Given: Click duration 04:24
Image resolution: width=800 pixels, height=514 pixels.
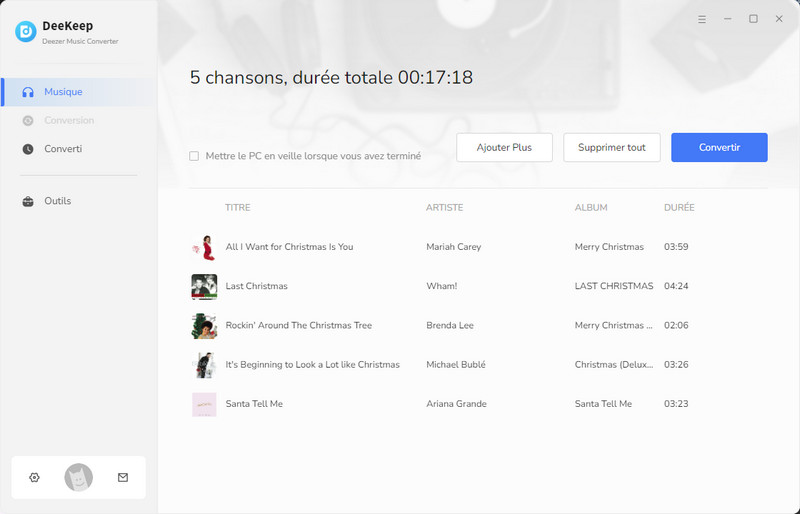Looking at the screenshot, I should tap(676, 286).
